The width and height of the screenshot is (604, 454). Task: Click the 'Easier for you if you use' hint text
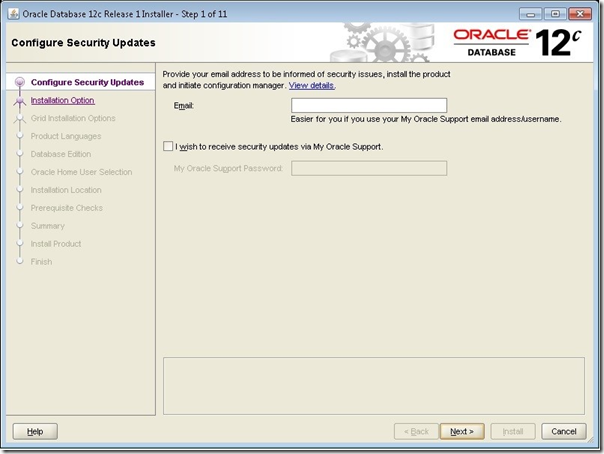[x=426, y=119]
